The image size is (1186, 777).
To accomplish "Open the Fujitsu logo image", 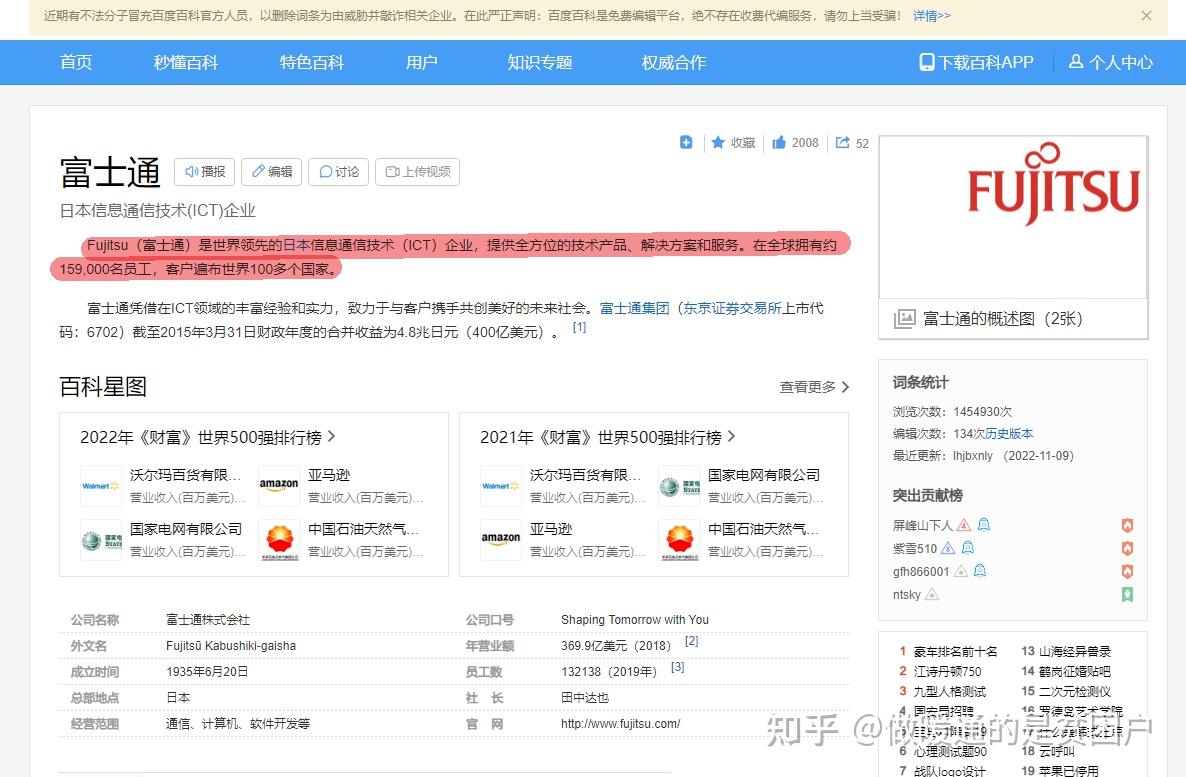I will [x=1014, y=217].
